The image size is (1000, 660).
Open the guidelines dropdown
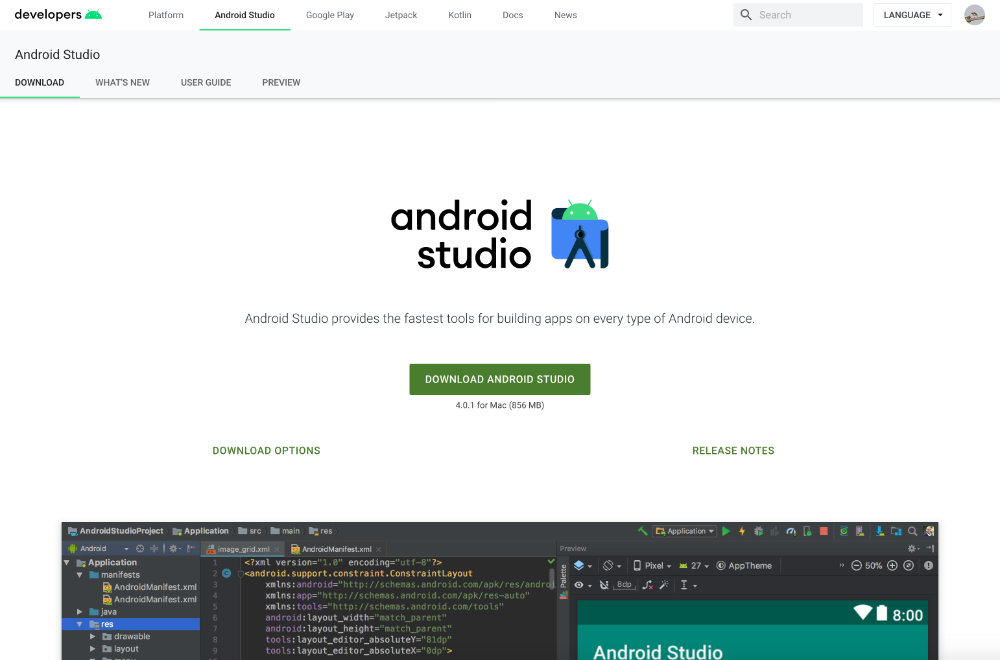coord(688,585)
